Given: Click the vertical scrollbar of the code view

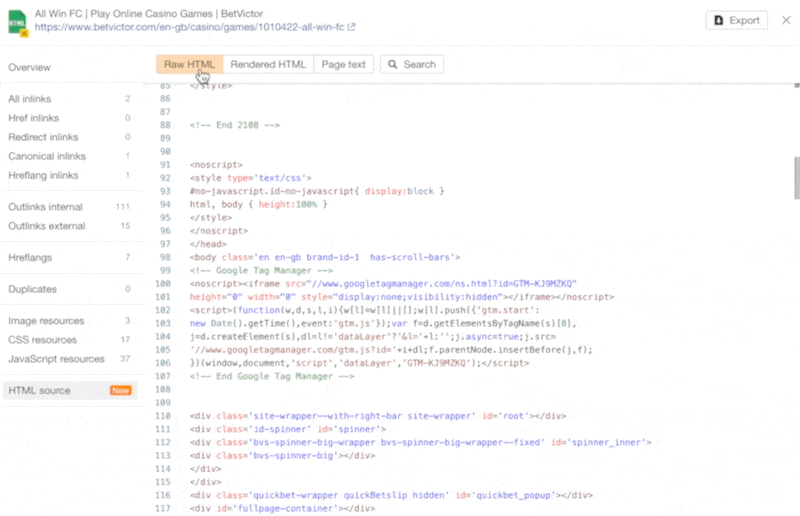Looking at the screenshot, I should tap(796, 180).
